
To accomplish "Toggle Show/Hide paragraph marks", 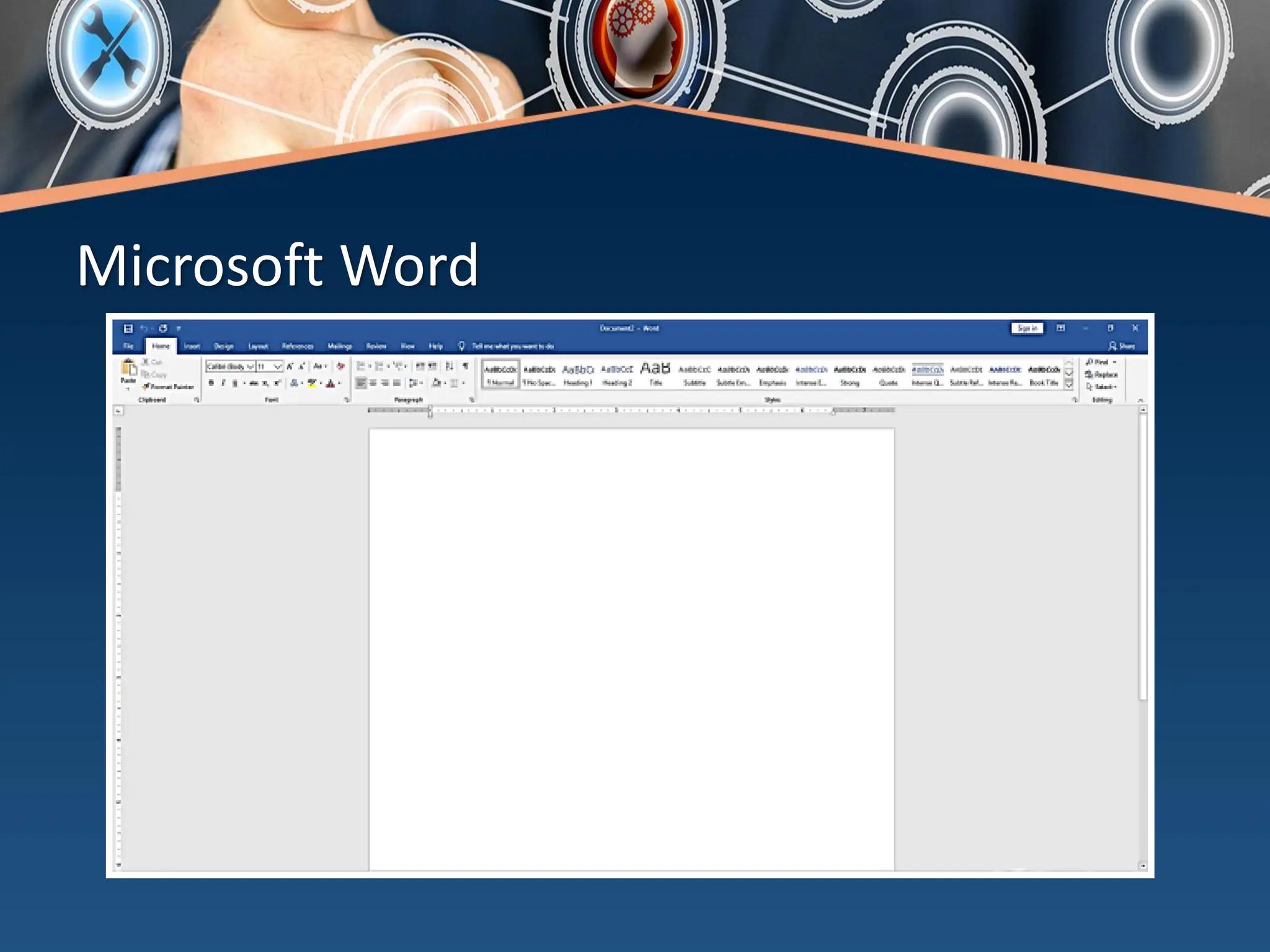I will coord(465,366).
